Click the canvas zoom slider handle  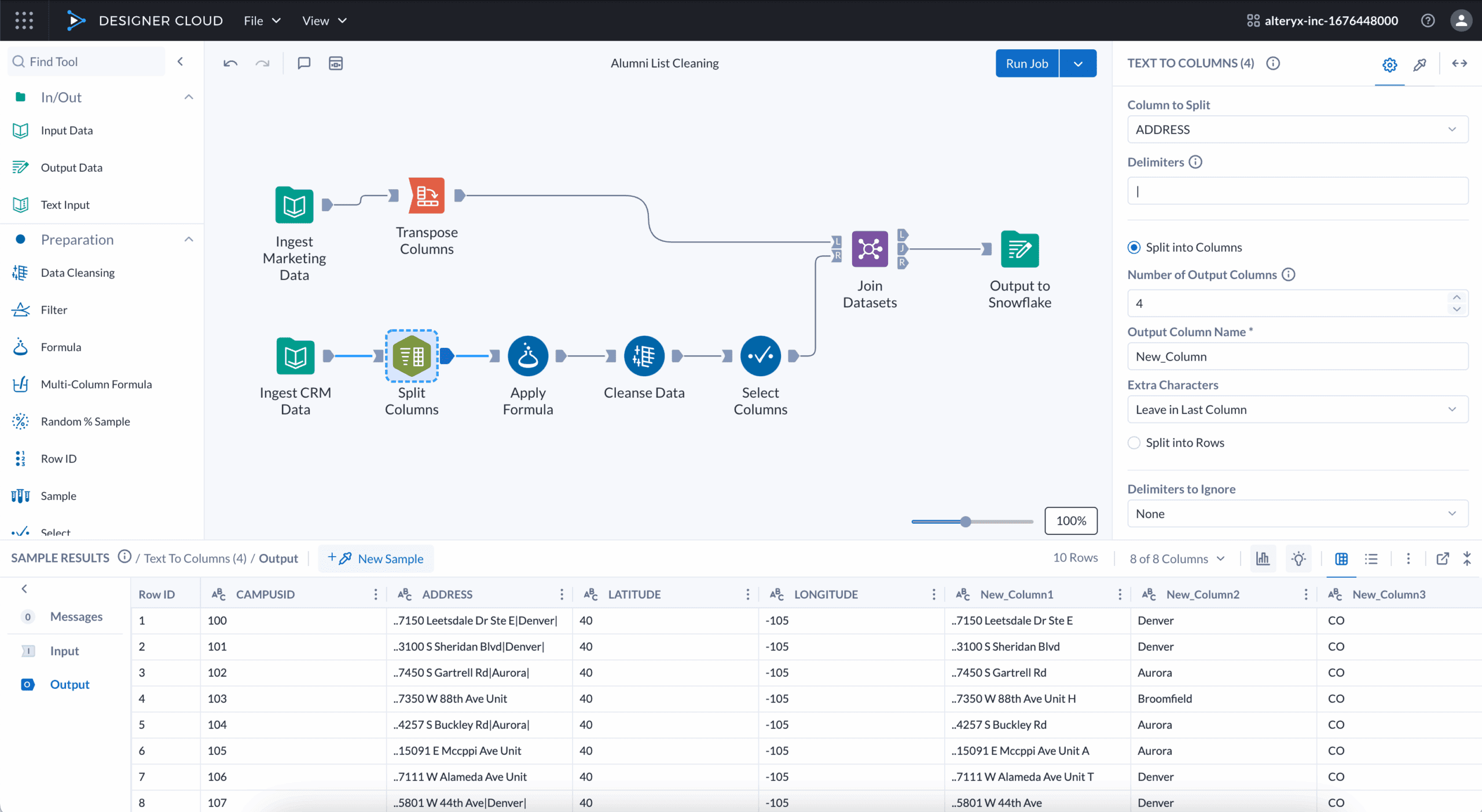point(966,521)
